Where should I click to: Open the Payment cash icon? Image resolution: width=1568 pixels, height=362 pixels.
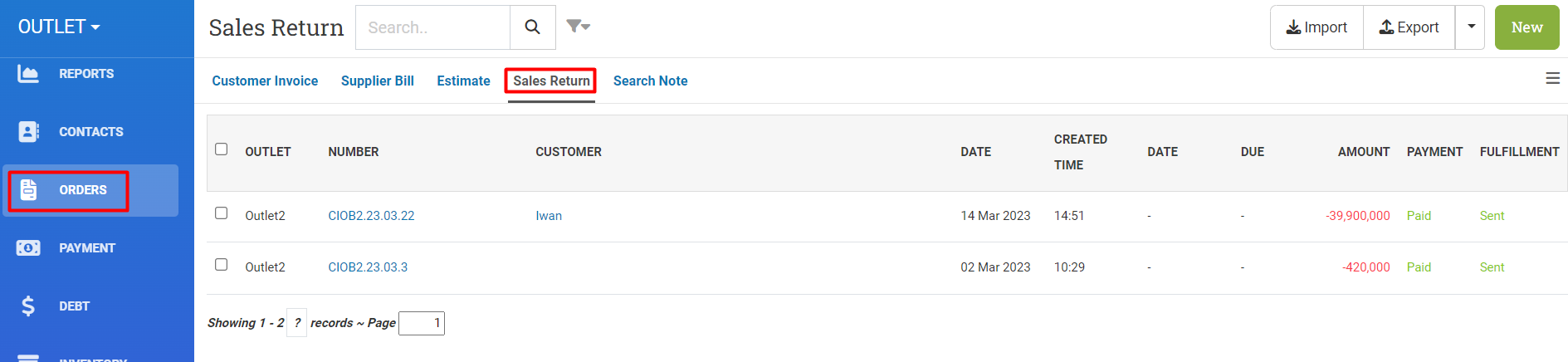28,248
